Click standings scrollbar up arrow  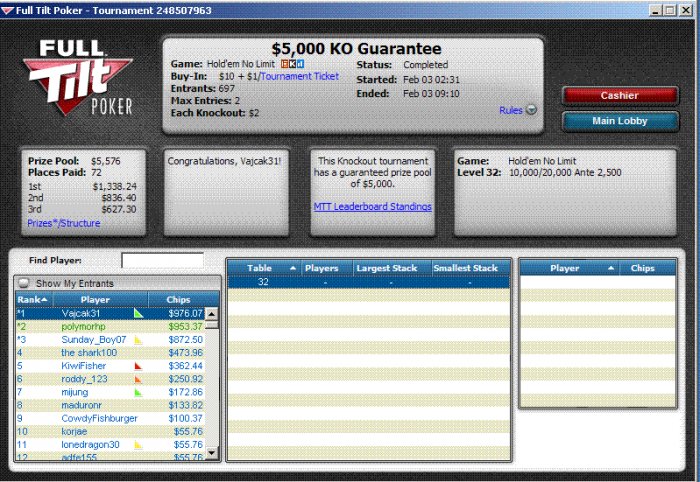tap(212, 313)
